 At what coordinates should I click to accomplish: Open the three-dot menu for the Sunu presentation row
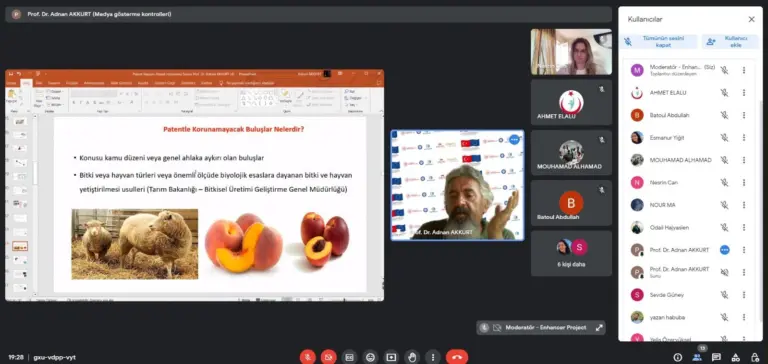(744, 272)
